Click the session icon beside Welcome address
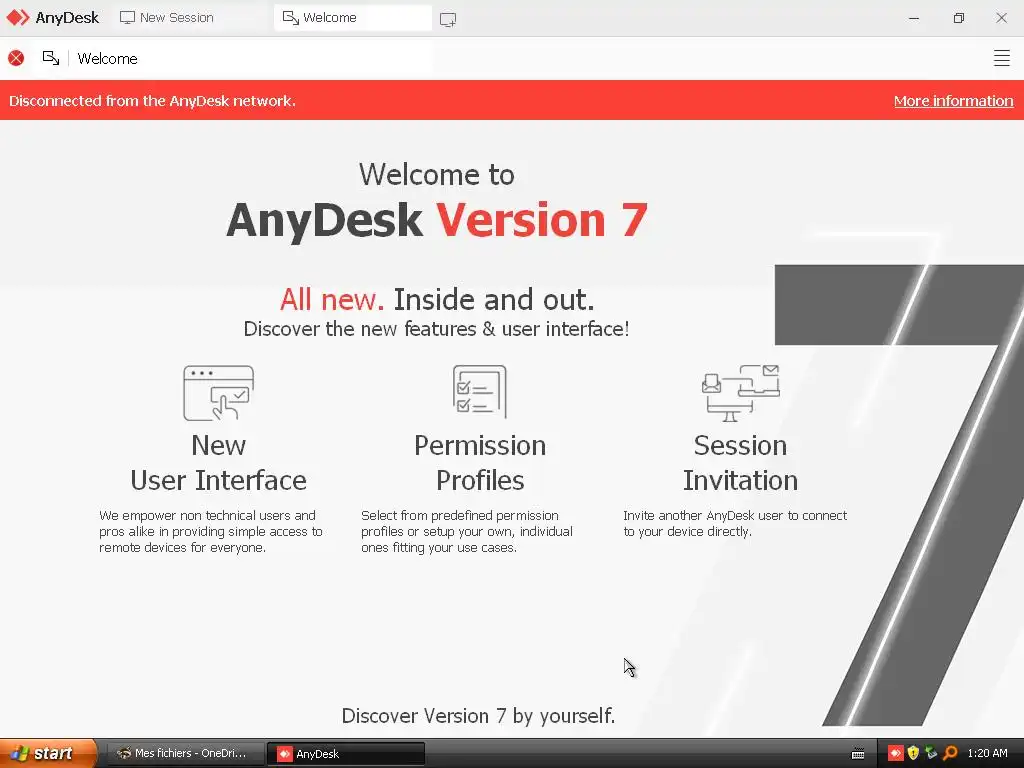The height and width of the screenshot is (768, 1024). click(51, 58)
